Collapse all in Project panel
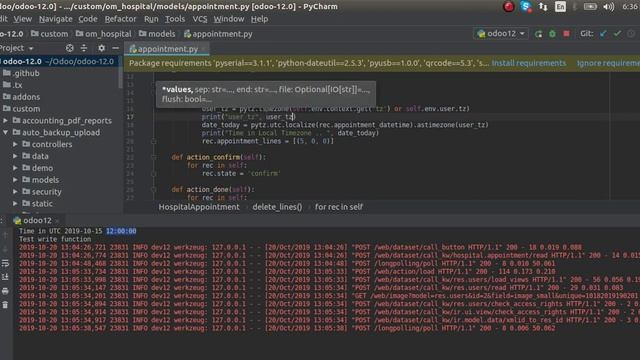The height and width of the screenshot is (360, 640). point(84,48)
